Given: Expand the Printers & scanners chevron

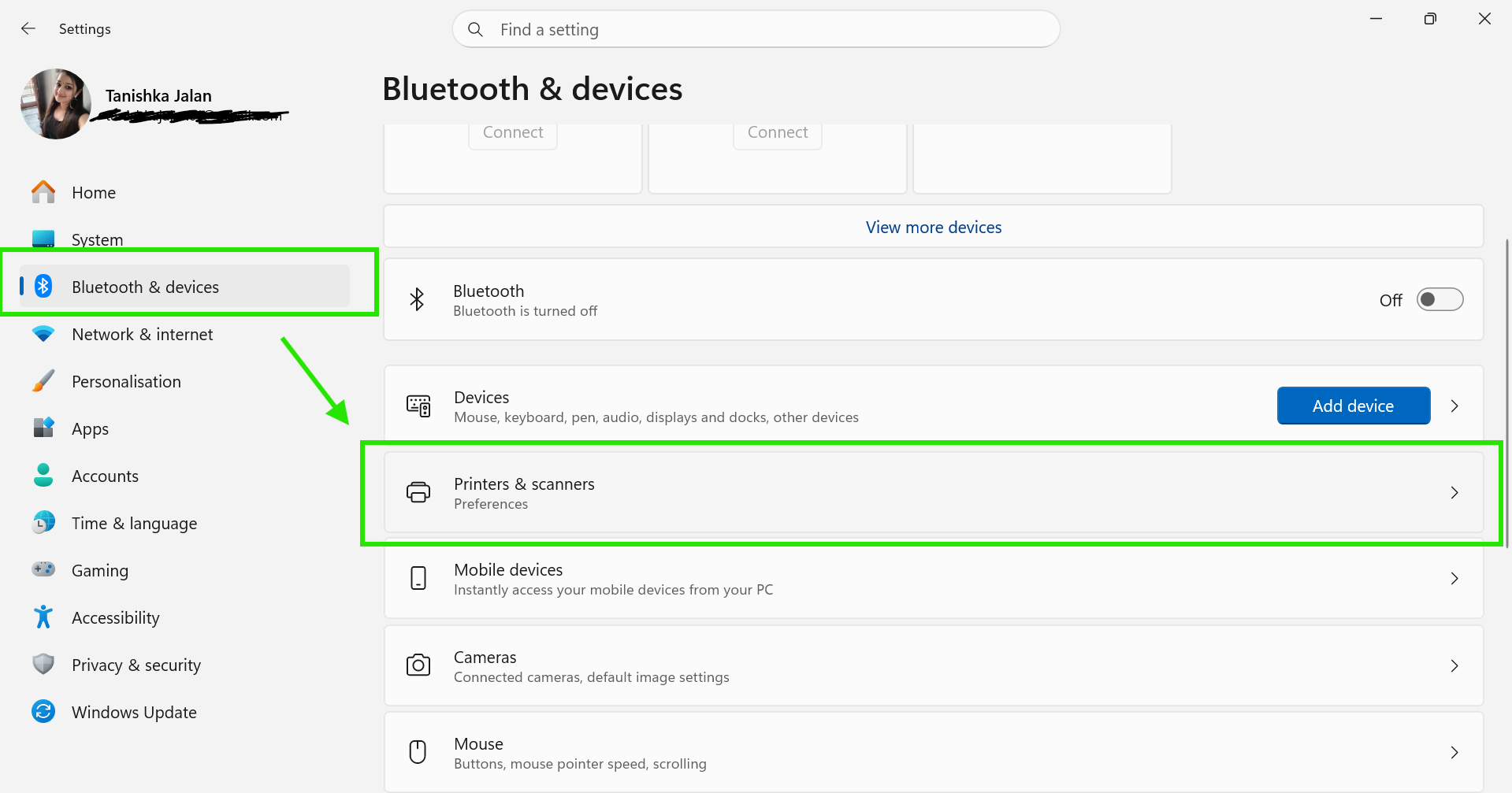Looking at the screenshot, I should coord(1454,493).
